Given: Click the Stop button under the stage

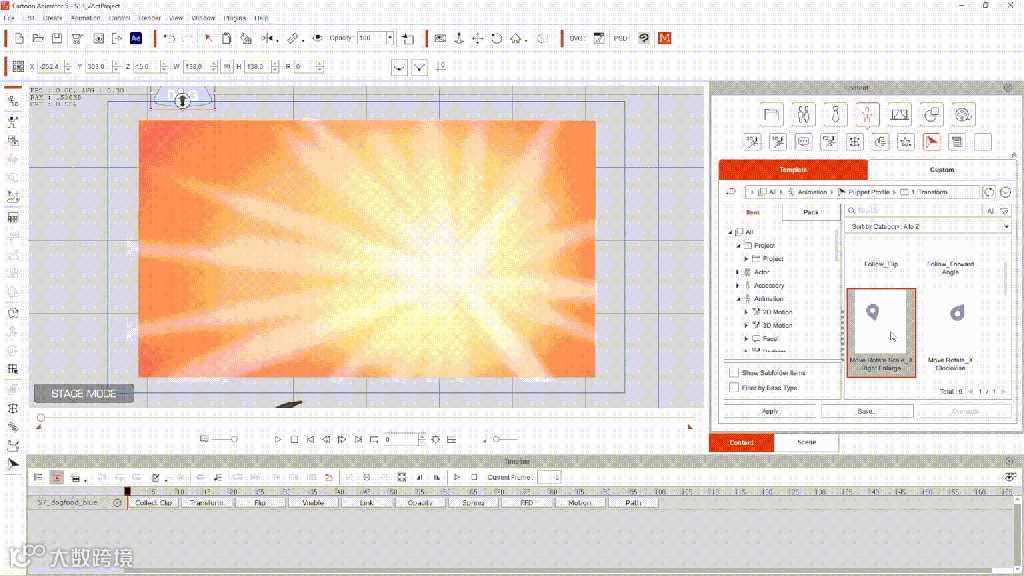Looking at the screenshot, I should click(x=295, y=439).
